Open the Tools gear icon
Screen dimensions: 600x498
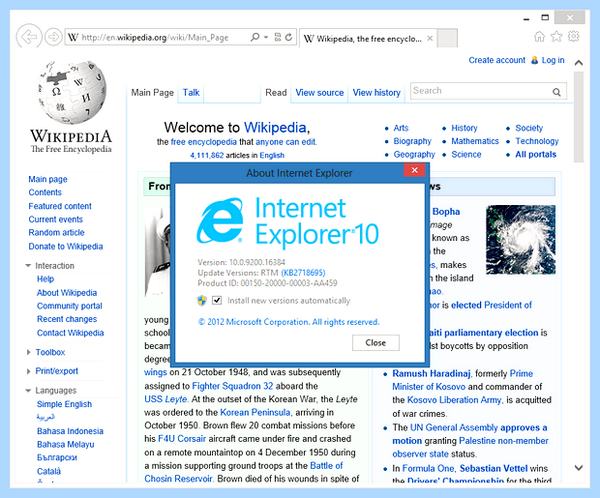[573, 37]
